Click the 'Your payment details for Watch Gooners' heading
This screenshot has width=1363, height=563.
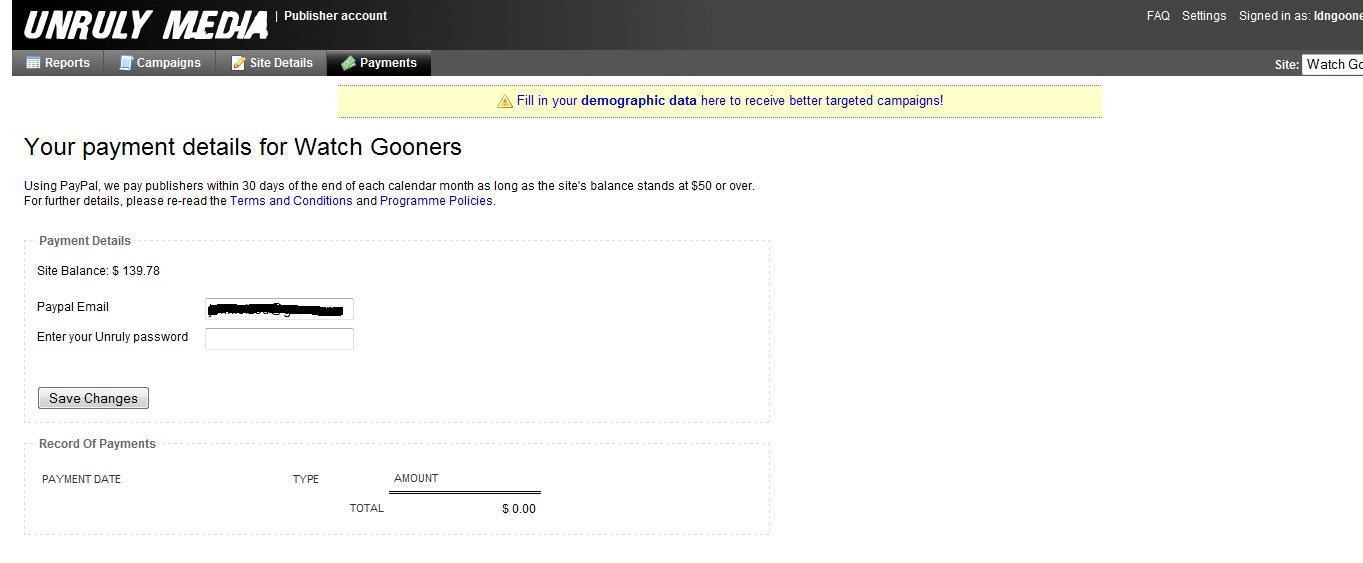[x=243, y=147]
